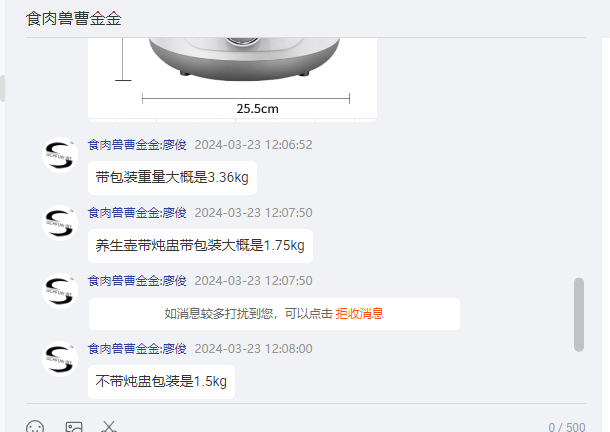Open the product image showing 25.5cm
Viewport: 610px width, 432px height.
(233, 80)
